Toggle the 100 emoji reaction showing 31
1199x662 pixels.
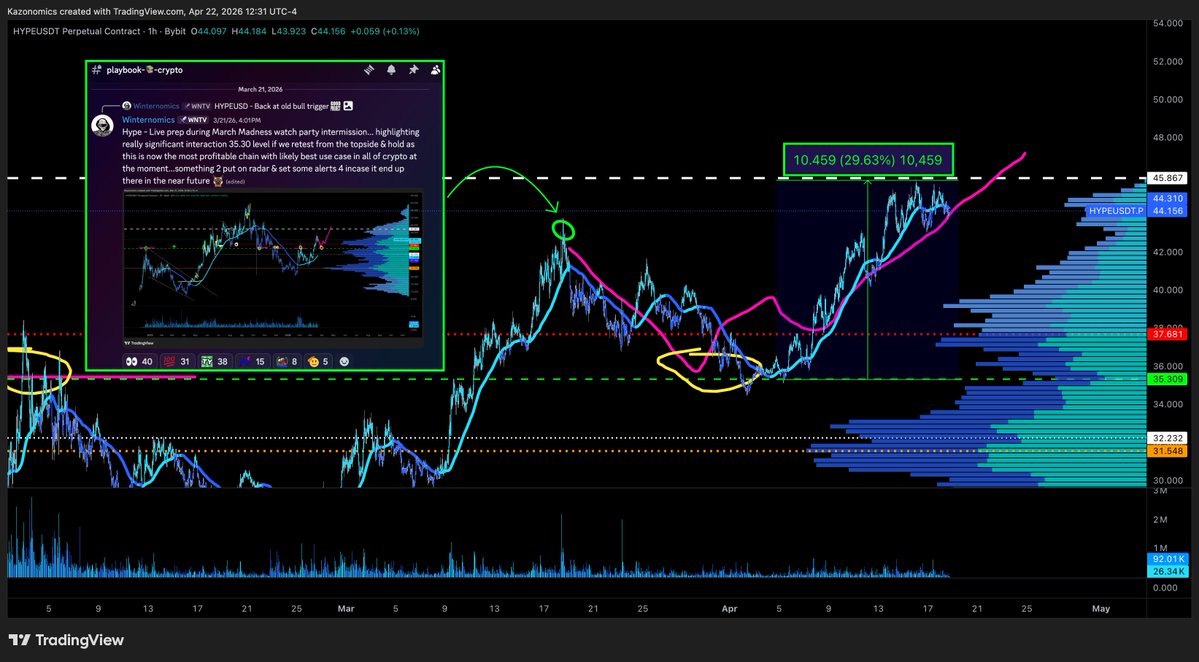[x=176, y=362]
